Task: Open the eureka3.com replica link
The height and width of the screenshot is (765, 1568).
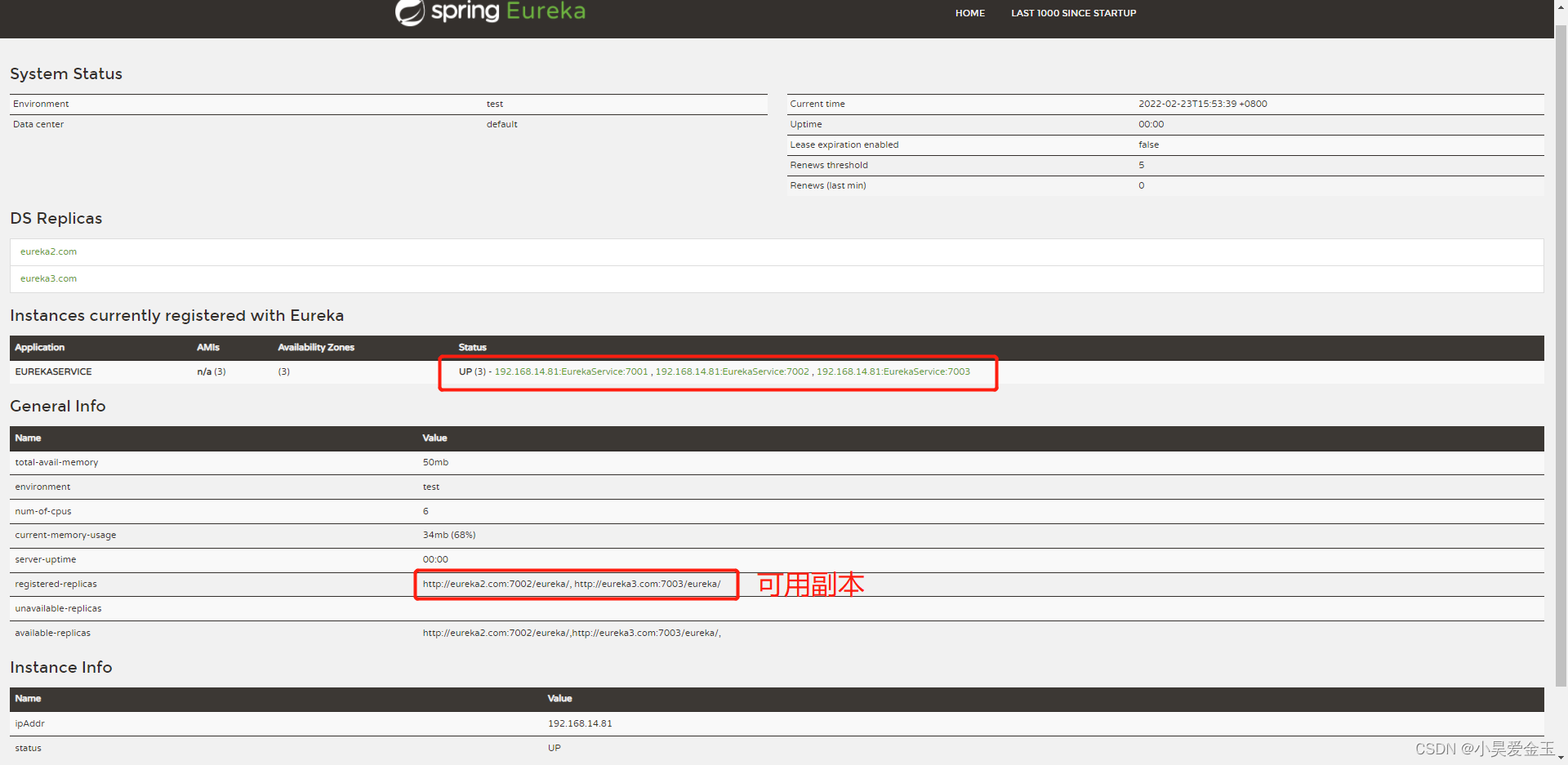Action: [49, 278]
